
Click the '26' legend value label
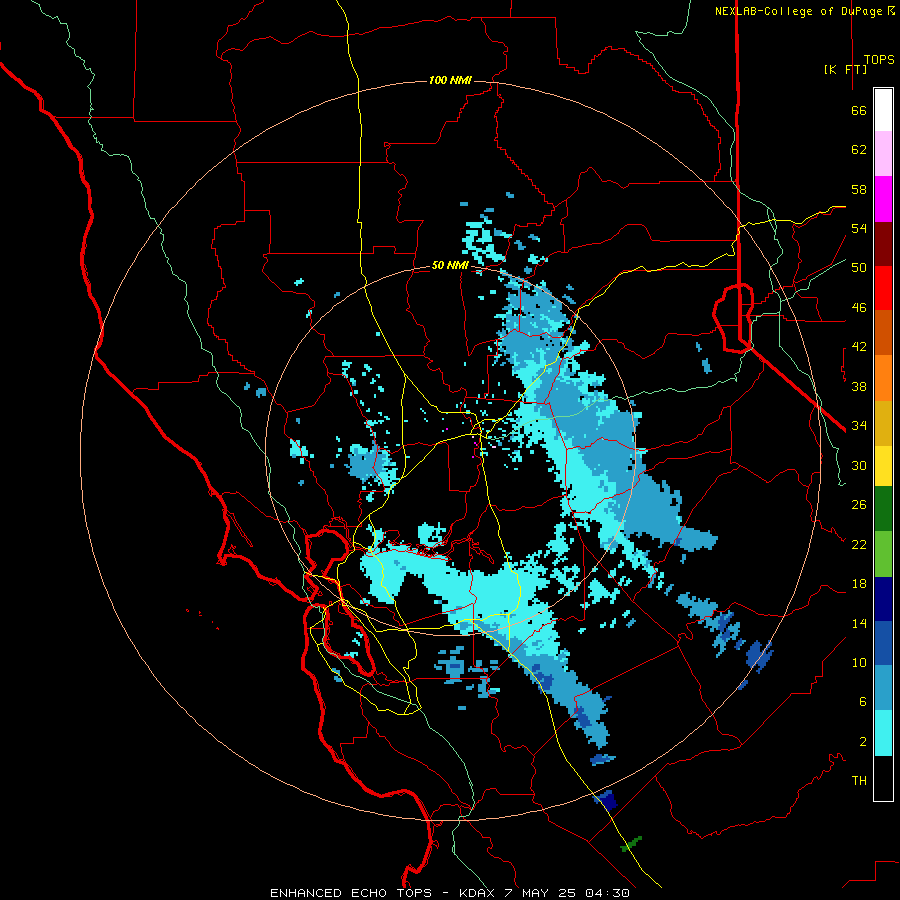(x=858, y=505)
